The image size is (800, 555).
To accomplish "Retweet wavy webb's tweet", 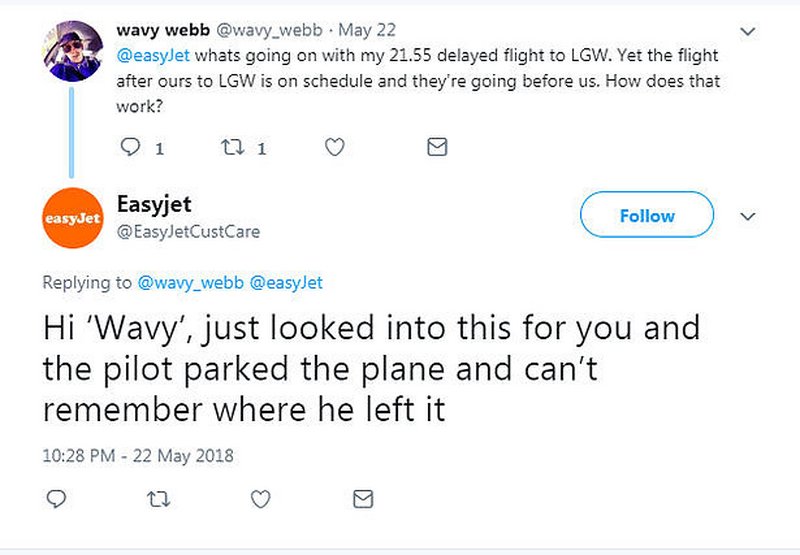I will [x=232, y=147].
